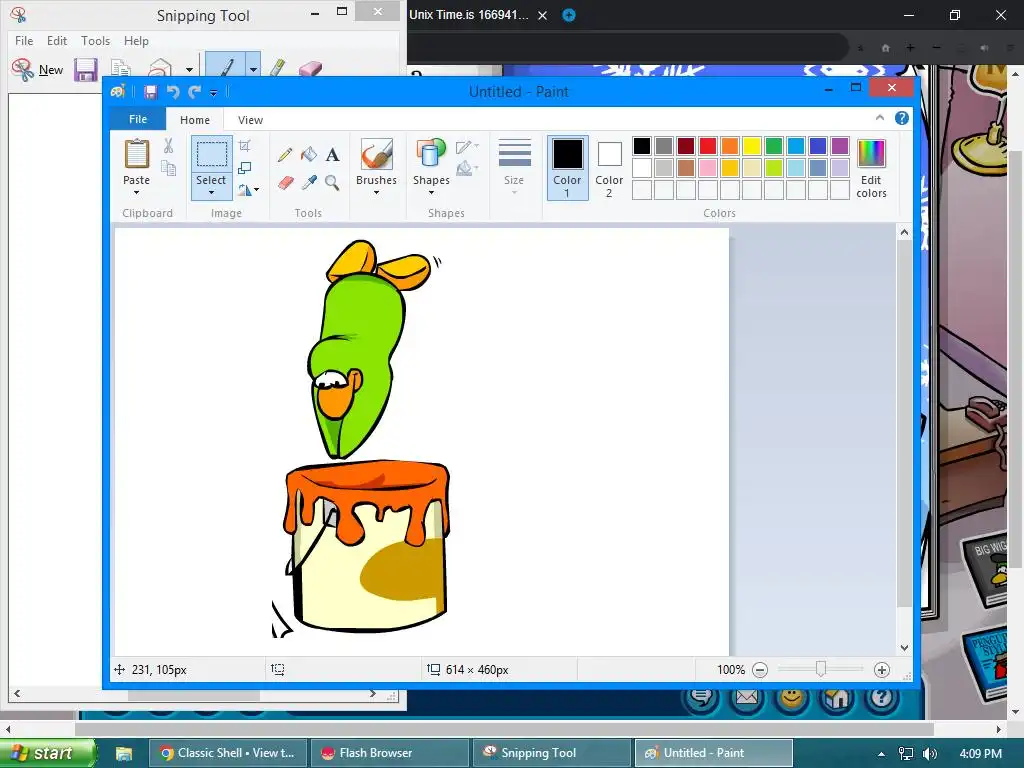Click the Edit colors button
The width and height of the screenshot is (1024, 768).
click(x=871, y=168)
